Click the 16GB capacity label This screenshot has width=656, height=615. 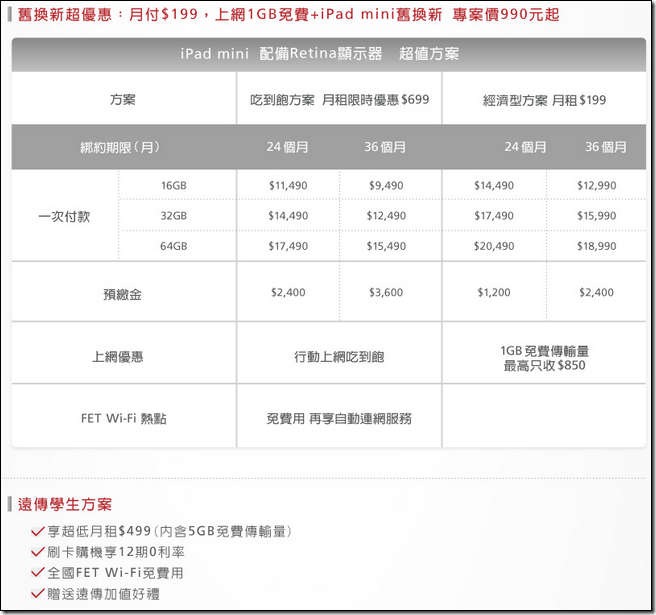(x=174, y=185)
